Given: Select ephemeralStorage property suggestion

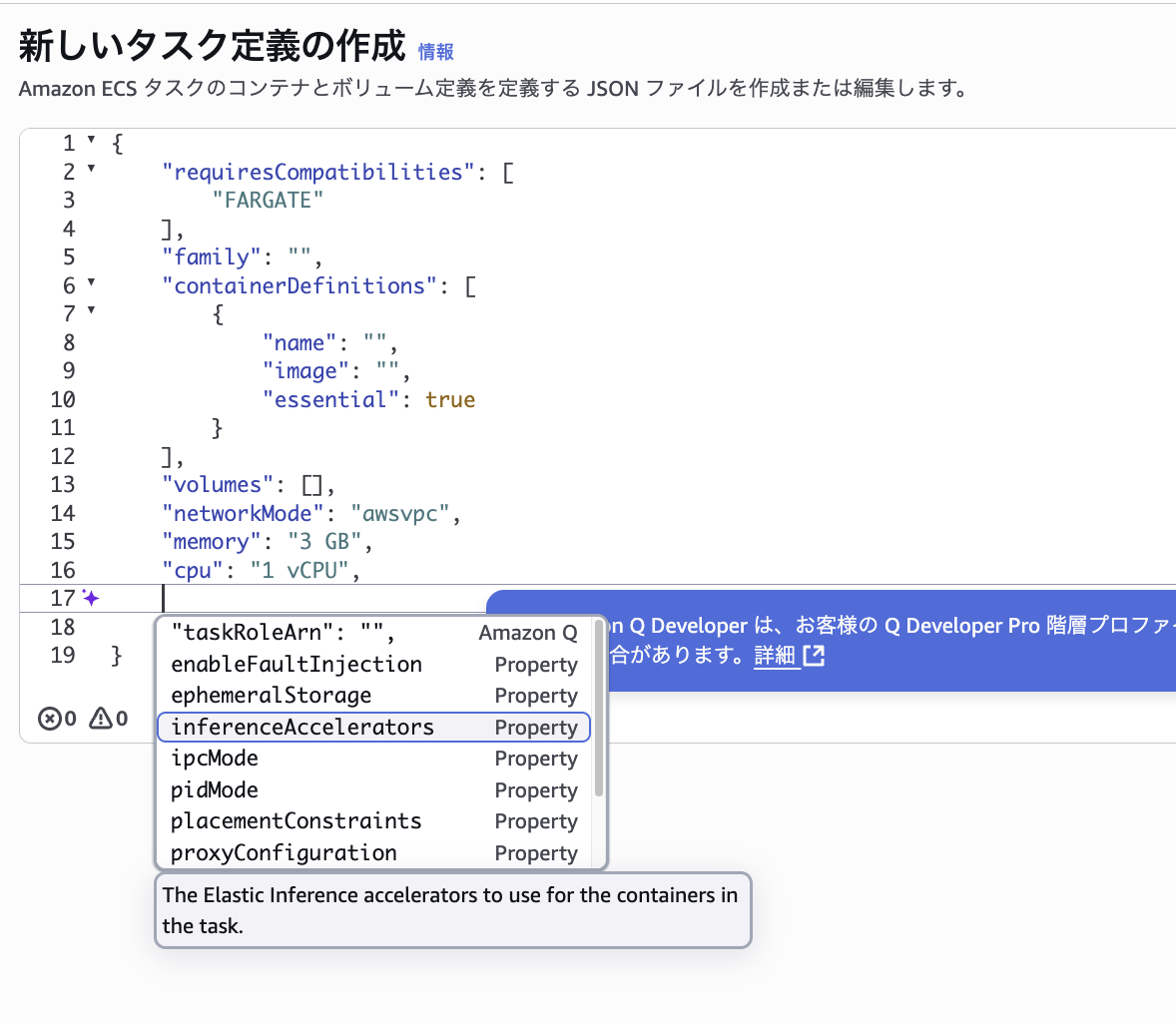Looking at the screenshot, I should pyautogui.click(x=271, y=696).
